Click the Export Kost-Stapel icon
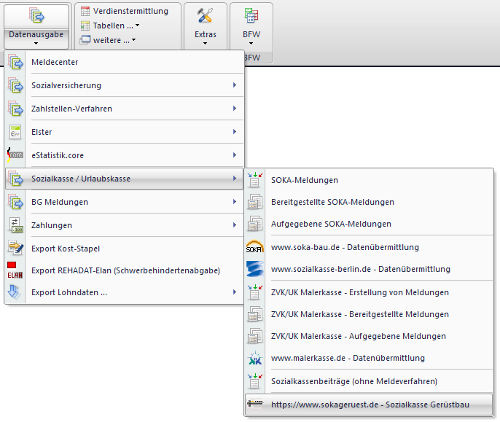 [x=16, y=248]
